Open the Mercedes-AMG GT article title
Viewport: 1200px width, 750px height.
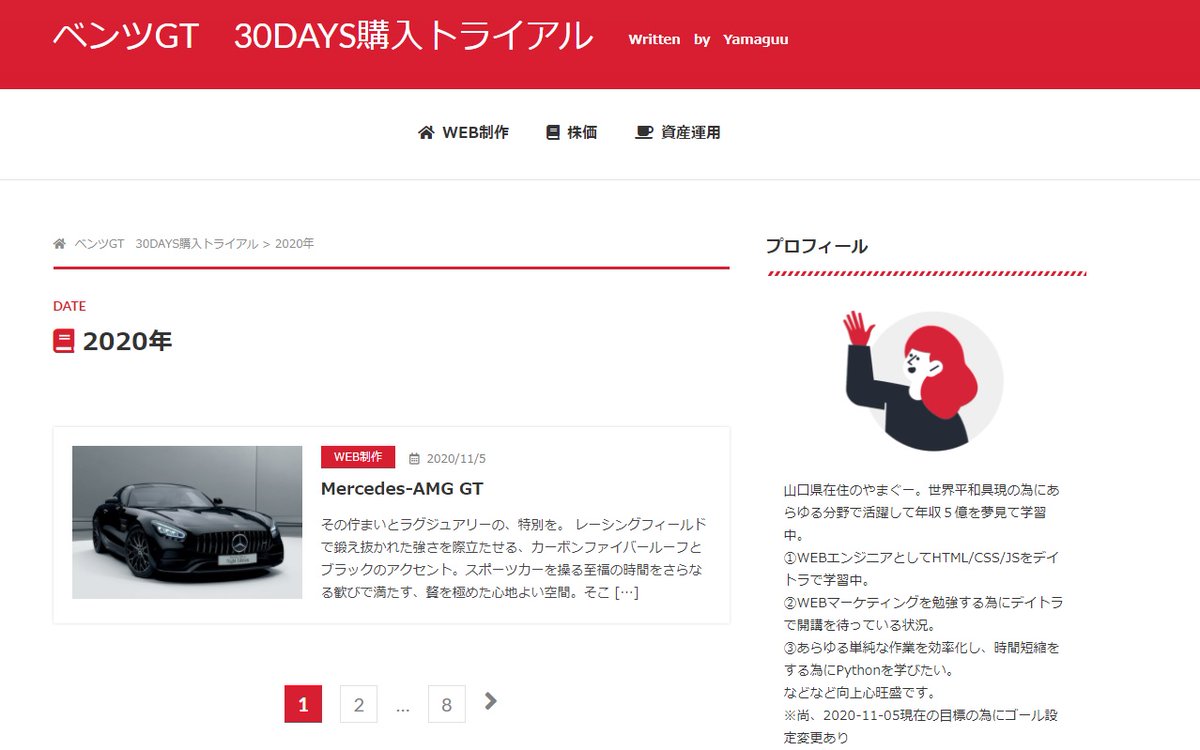pyautogui.click(x=402, y=489)
